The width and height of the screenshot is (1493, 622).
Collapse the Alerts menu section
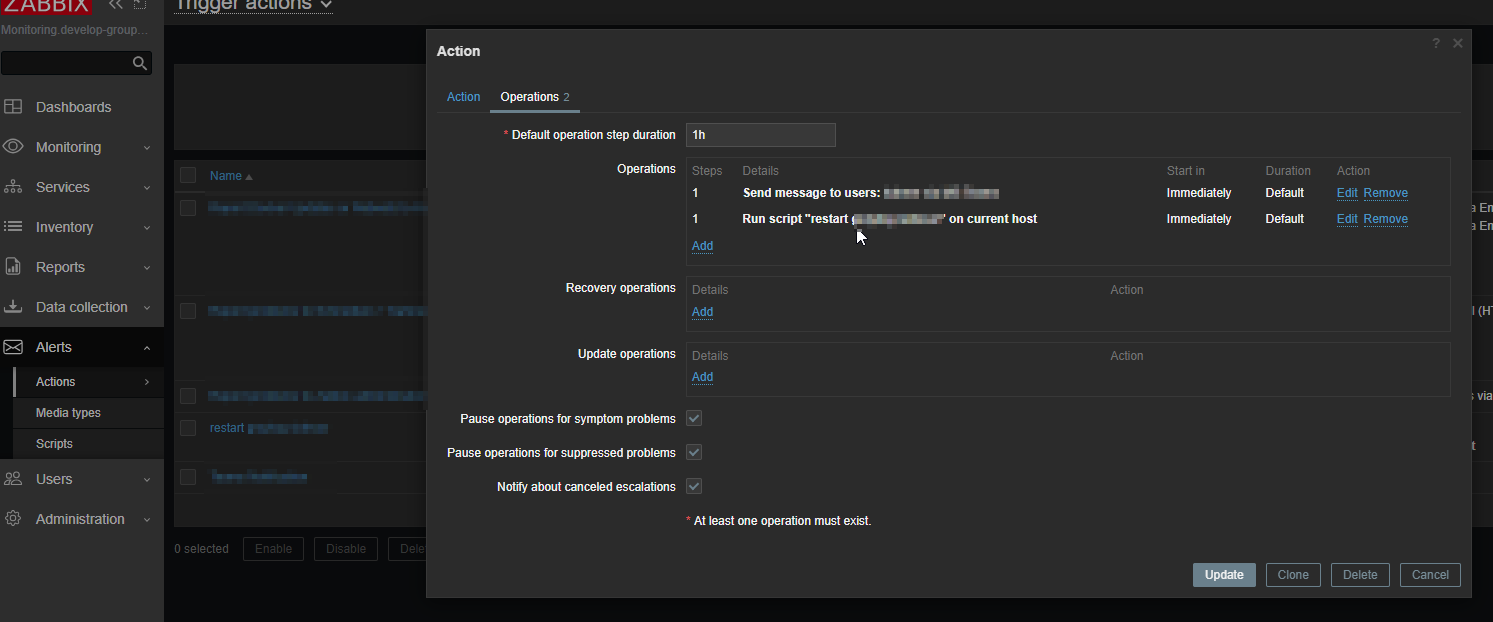[147, 348]
